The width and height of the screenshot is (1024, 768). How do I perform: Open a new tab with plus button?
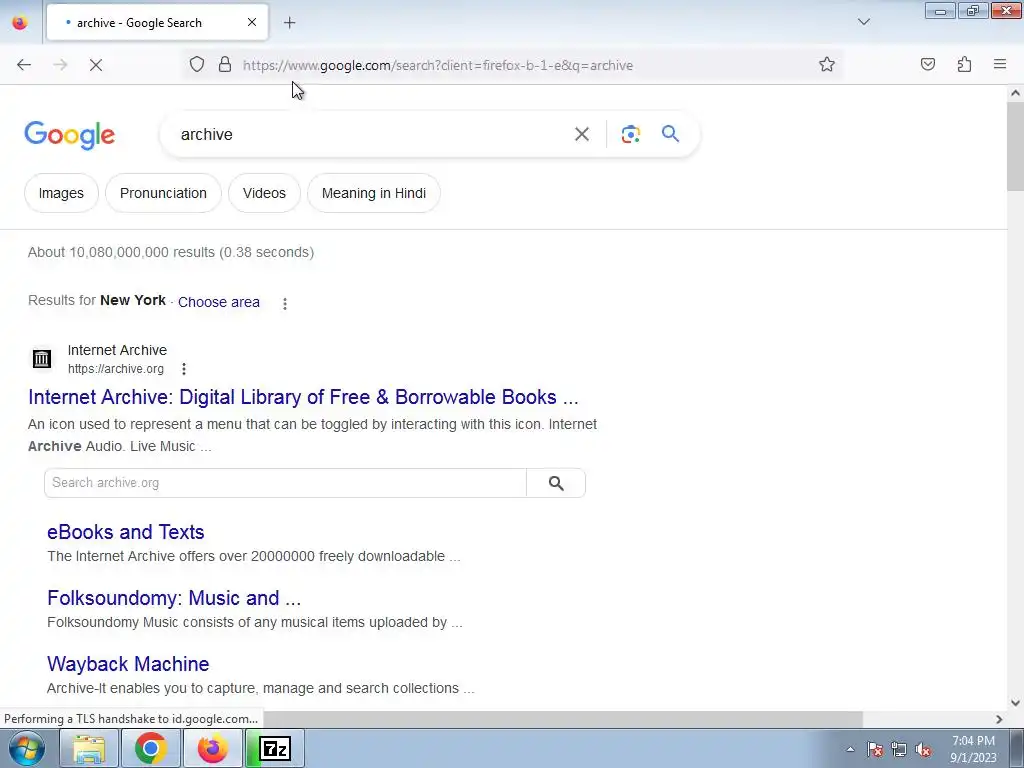(x=289, y=23)
